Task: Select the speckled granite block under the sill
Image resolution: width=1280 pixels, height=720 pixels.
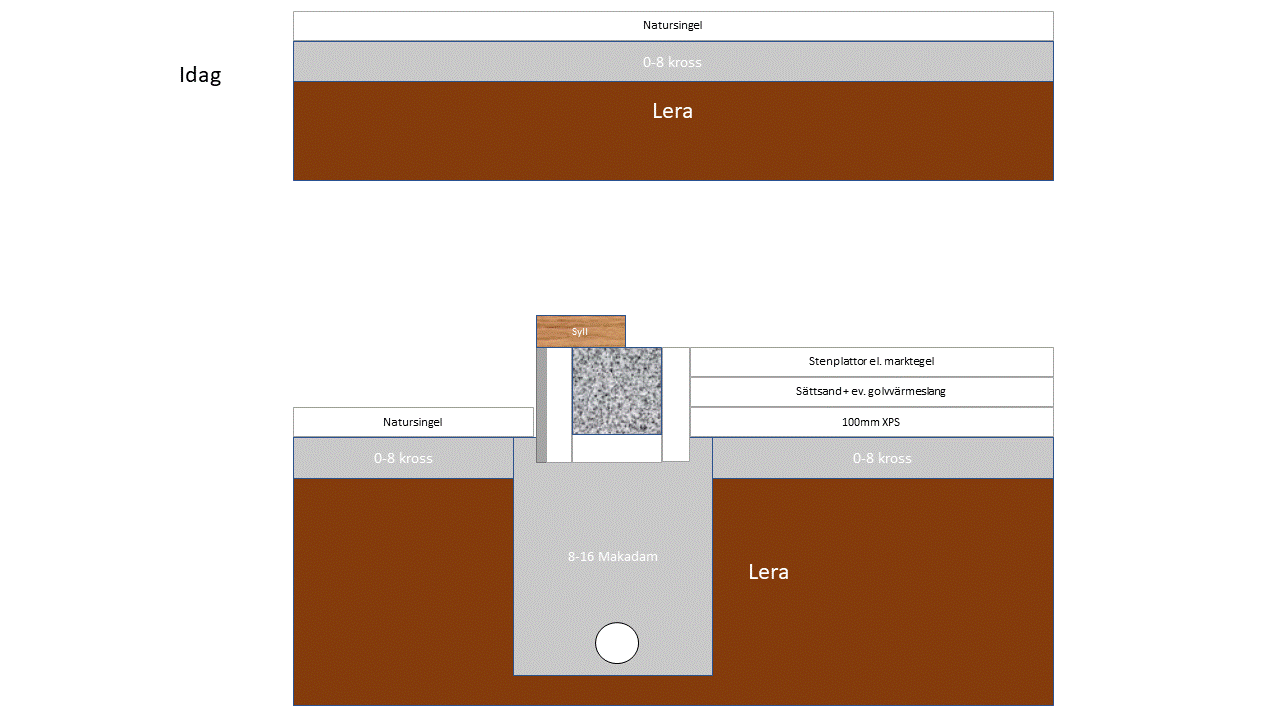Action: pos(617,391)
